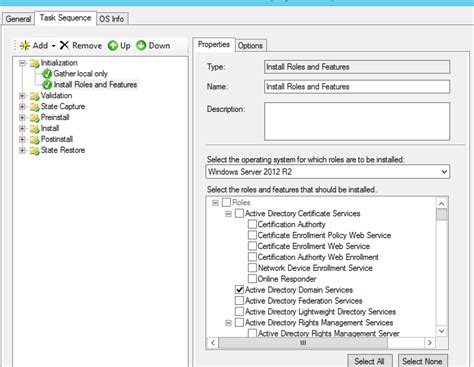Check Network Device Enrollment Service checkbox
Screen dimensions: 474x367
coord(252,268)
